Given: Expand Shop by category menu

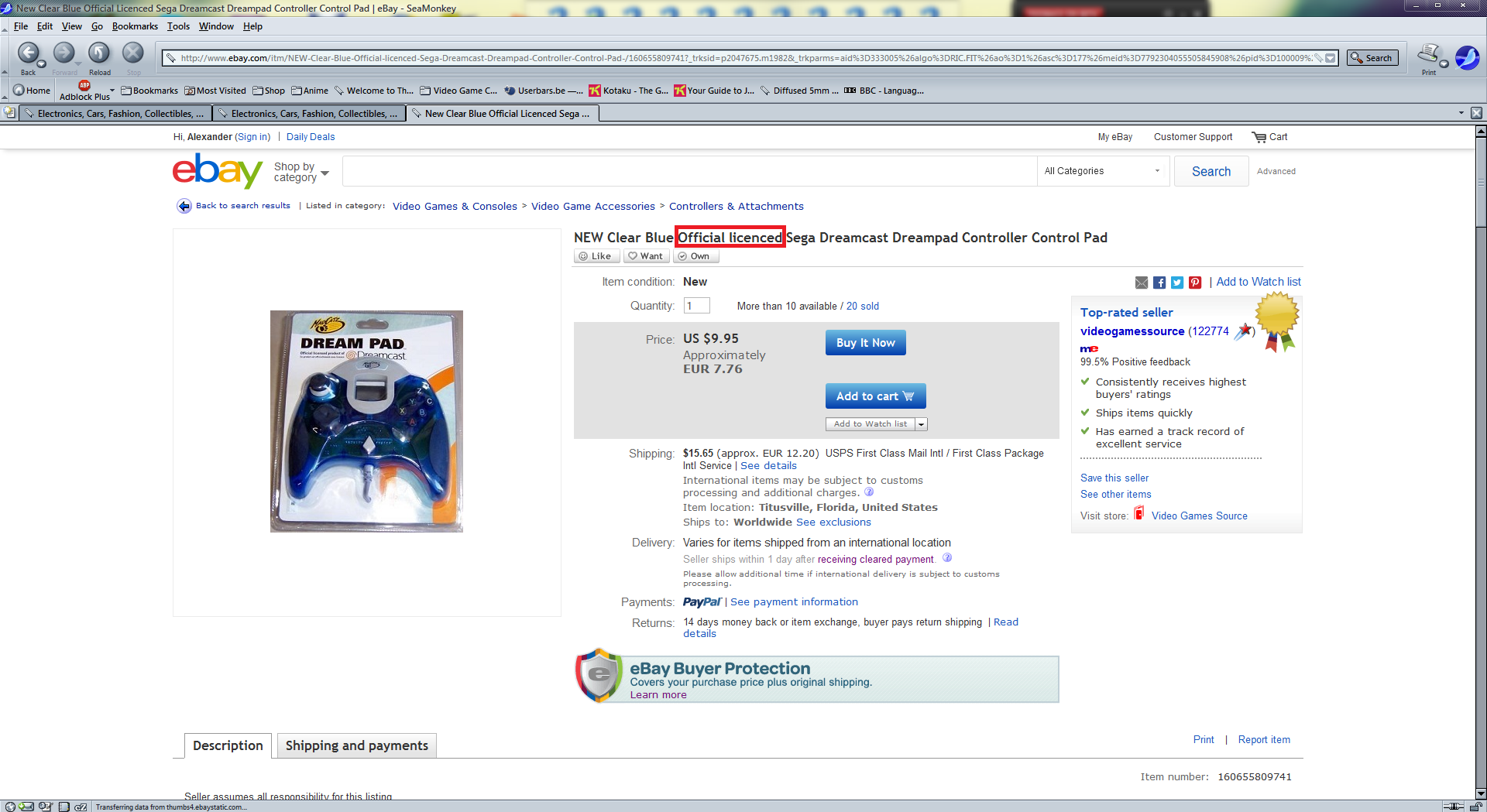Looking at the screenshot, I should pos(301,172).
